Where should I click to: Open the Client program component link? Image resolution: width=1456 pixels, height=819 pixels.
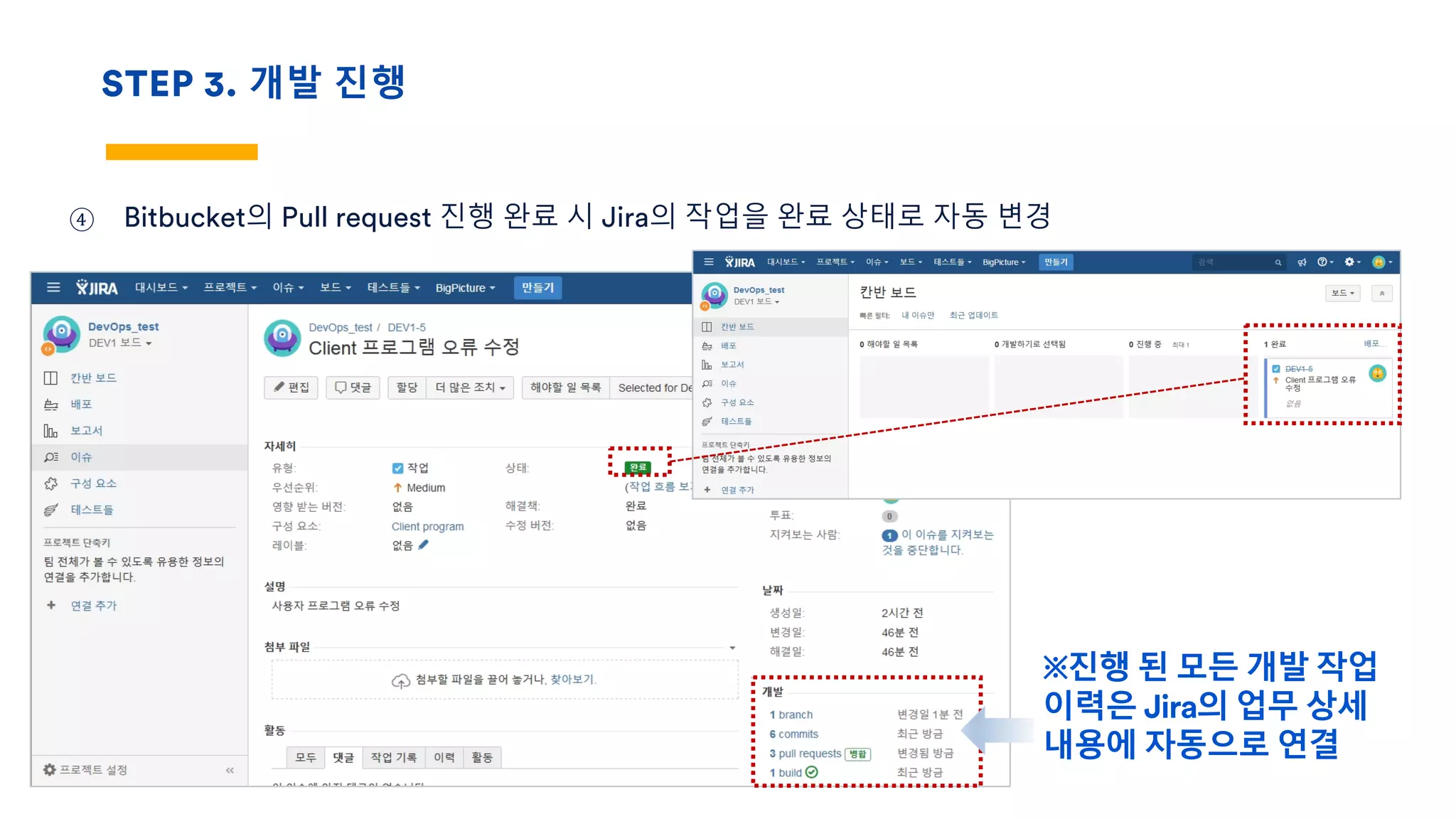pyautogui.click(x=427, y=526)
